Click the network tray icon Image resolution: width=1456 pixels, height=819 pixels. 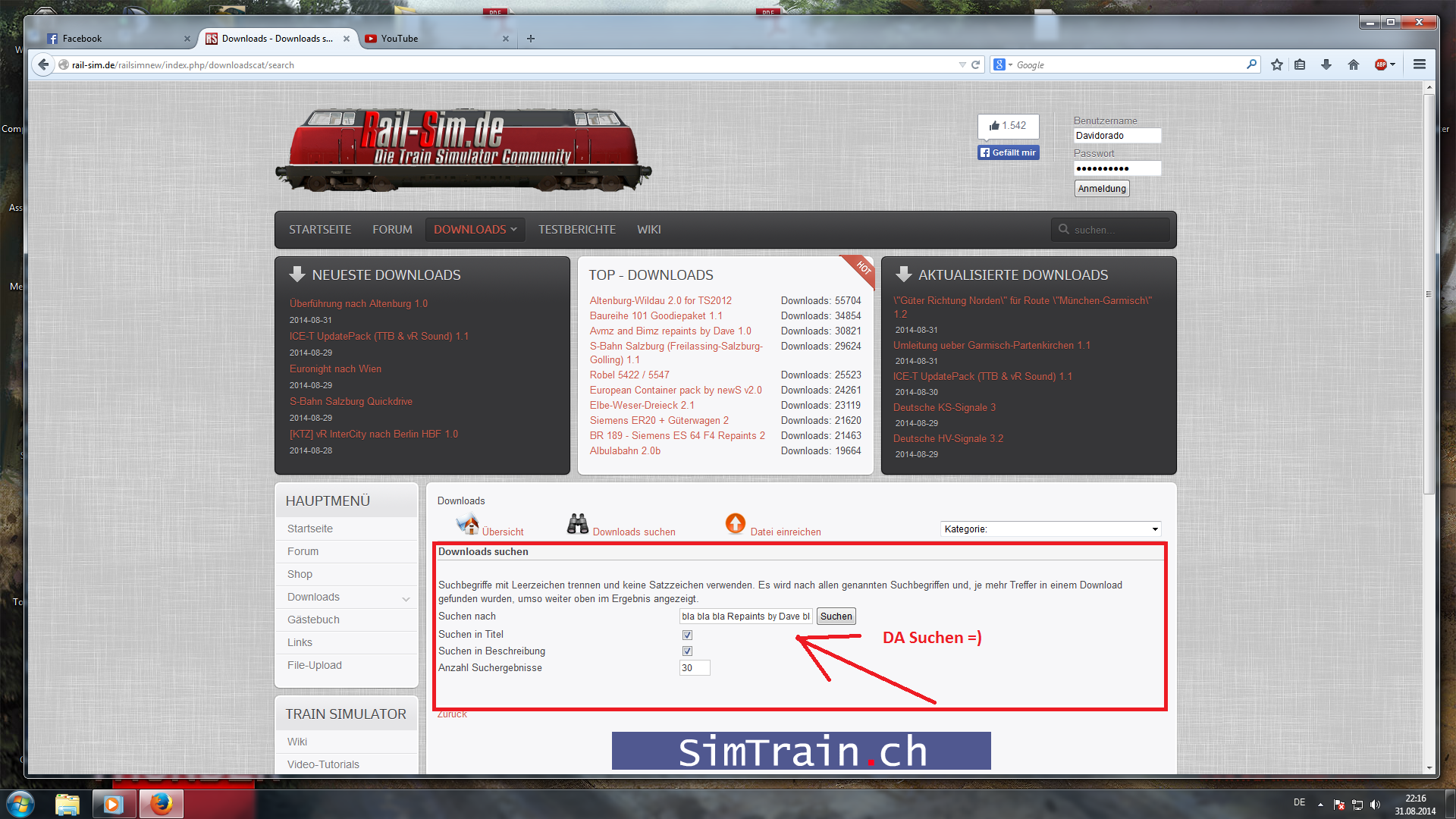[x=1357, y=805]
